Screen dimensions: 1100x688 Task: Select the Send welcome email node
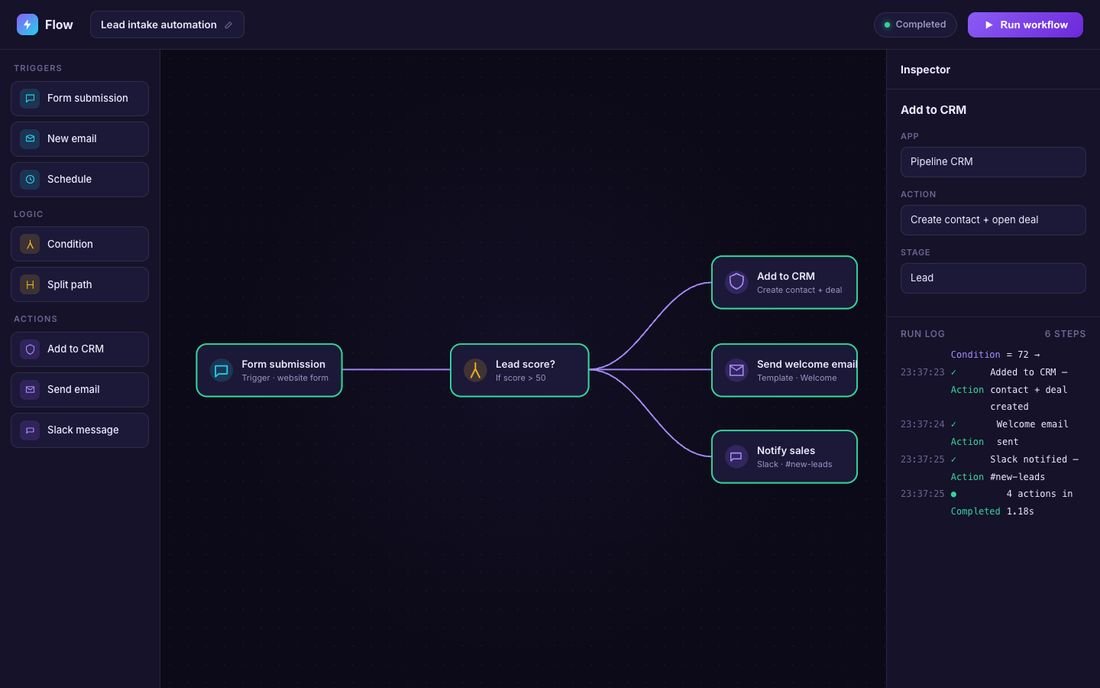point(784,370)
